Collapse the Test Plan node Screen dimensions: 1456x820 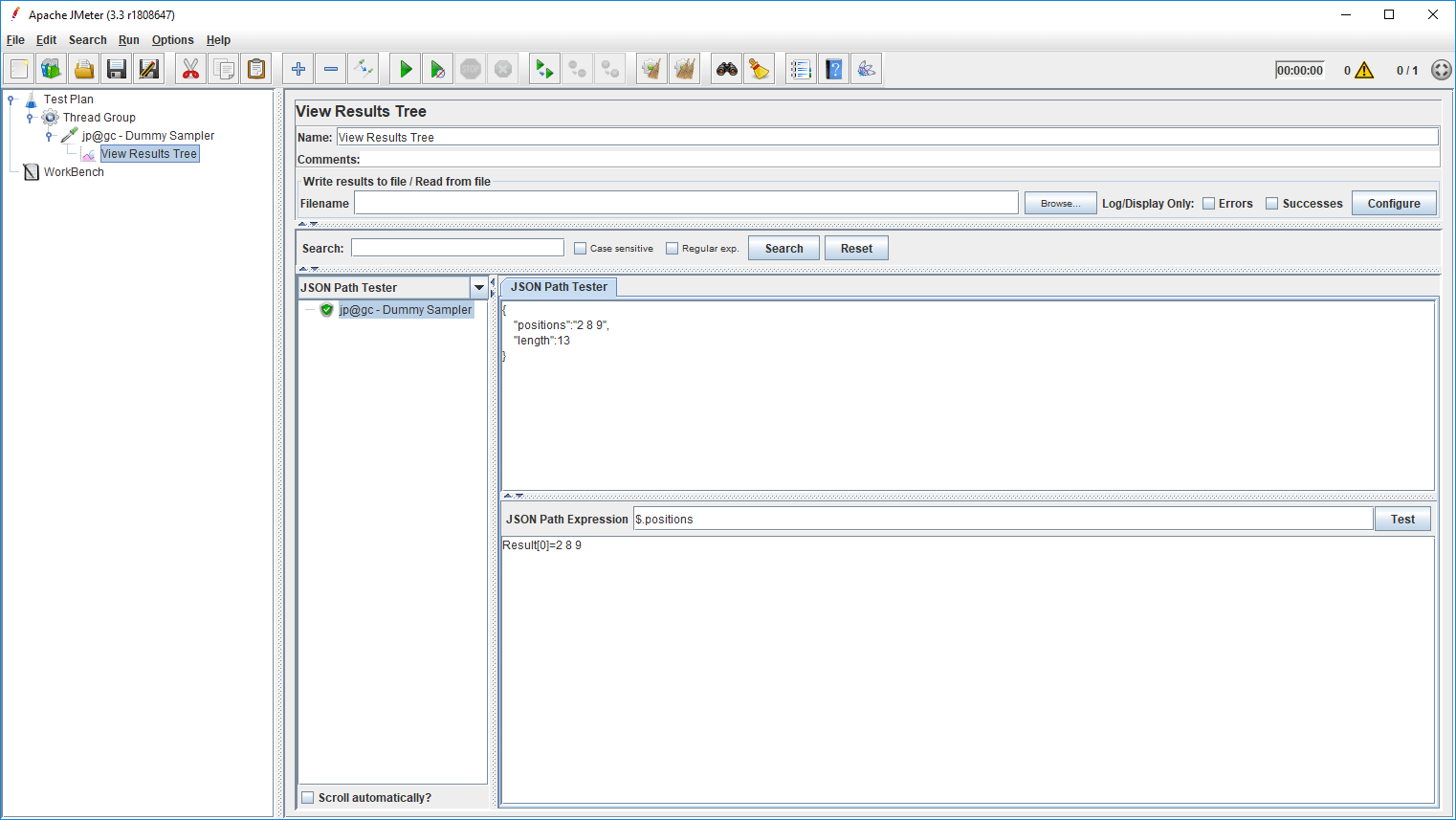(10, 99)
